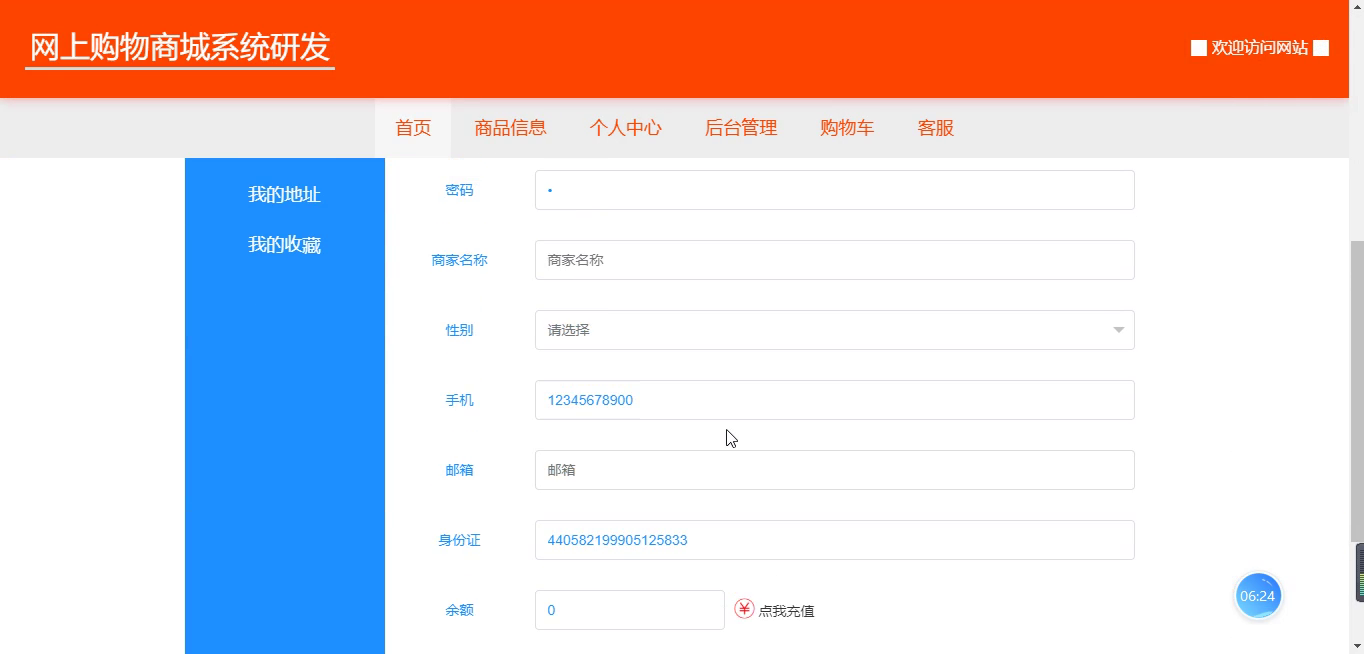Select 我的地址 in blue sidebar
This screenshot has height=654, width=1364.
click(x=284, y=195)
